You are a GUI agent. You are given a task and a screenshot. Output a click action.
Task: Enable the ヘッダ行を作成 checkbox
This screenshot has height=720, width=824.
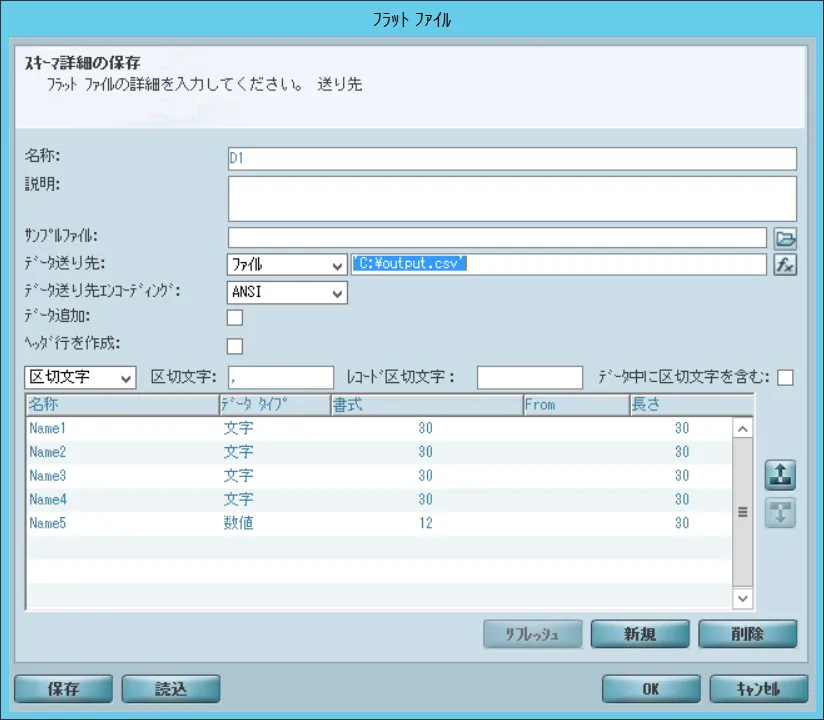pyautogui.click(x=236, y=346)
